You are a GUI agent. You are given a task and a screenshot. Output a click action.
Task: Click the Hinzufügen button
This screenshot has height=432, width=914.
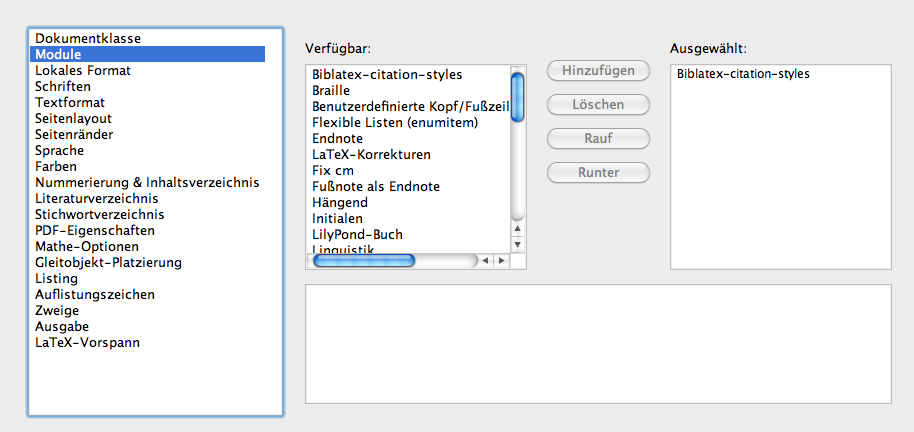point(598,71)
